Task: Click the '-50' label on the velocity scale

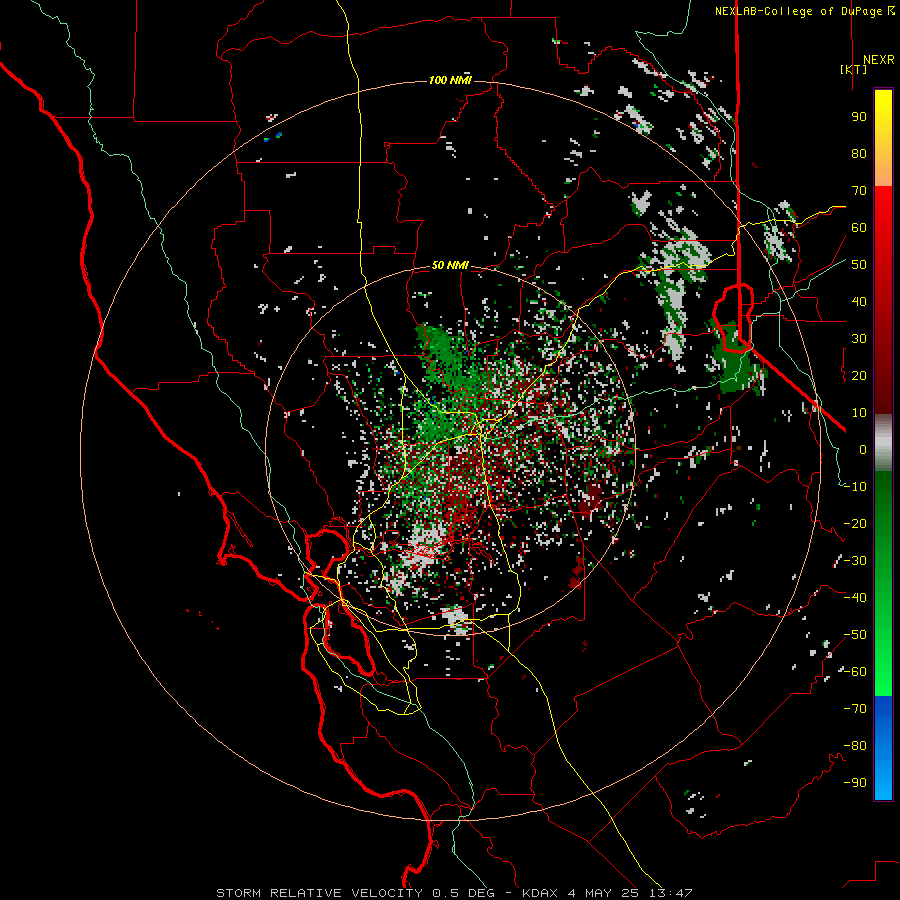Action: 855,635
